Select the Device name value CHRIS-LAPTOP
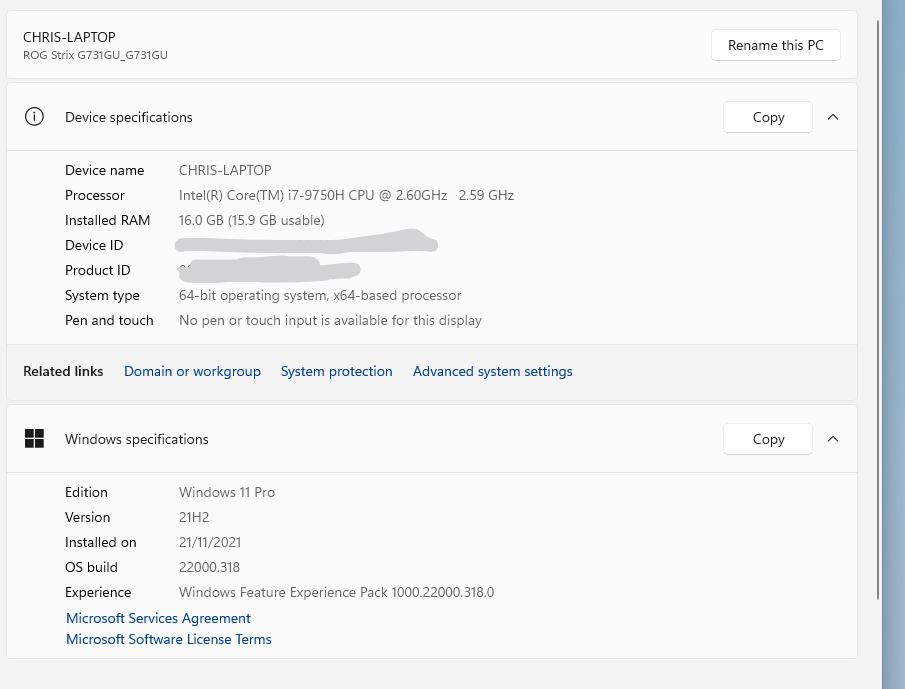The width and height of the screenshot is (905, 689). click(225, 170)
